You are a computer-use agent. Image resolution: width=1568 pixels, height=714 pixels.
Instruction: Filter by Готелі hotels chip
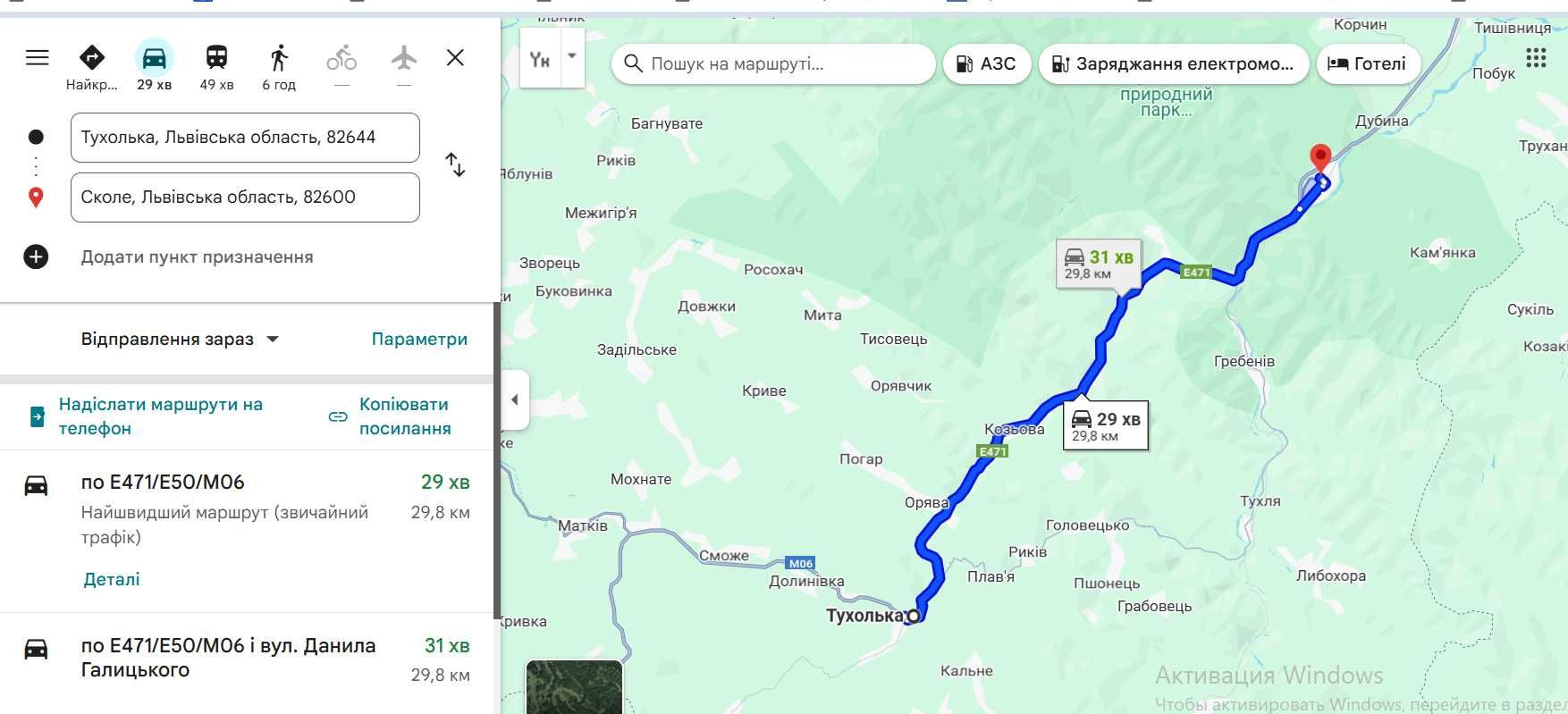pyautogui.click(x=1368, y=64)
